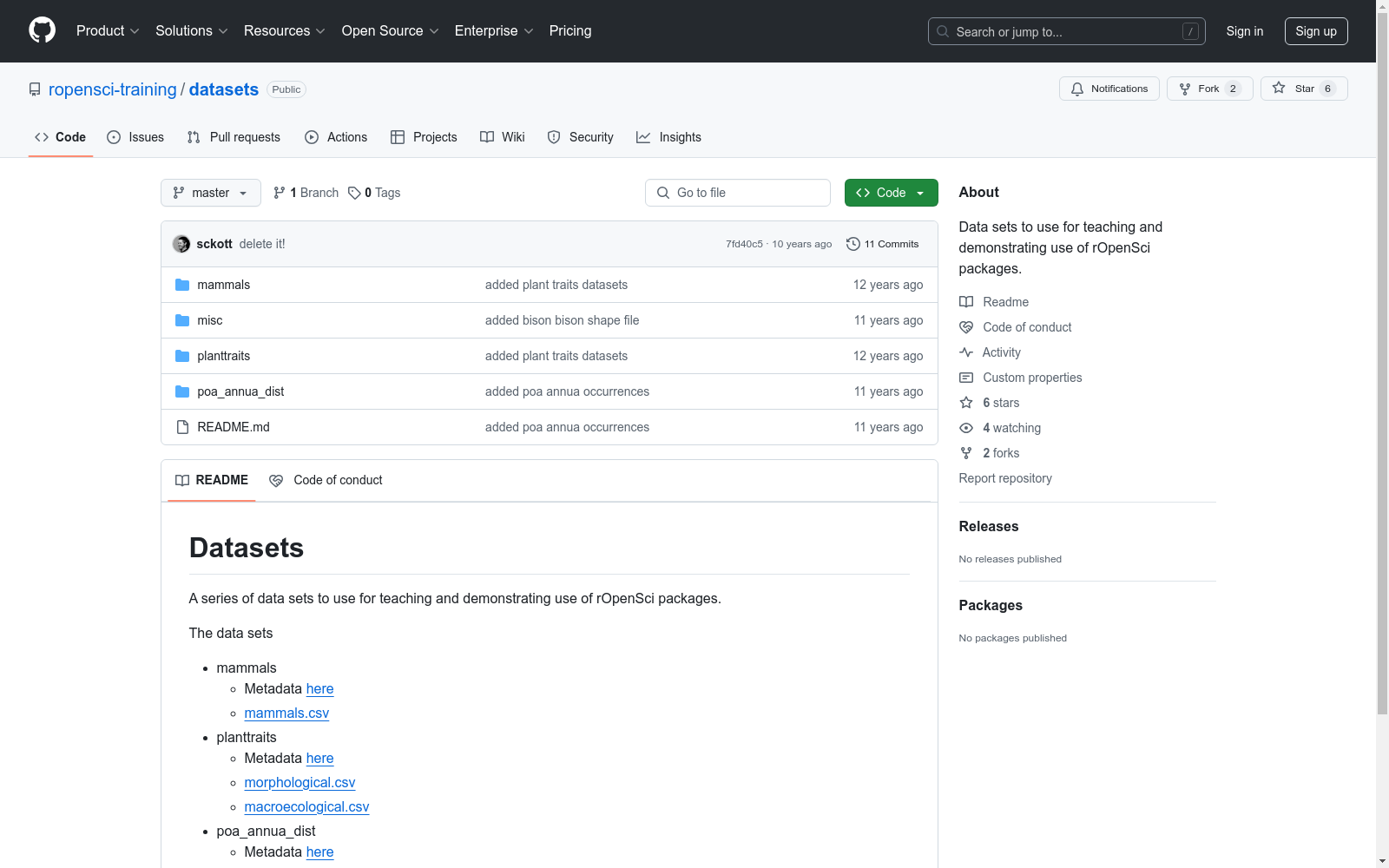Fork the datasets repository
This screenshot has height=868, width=1389.
click(x=1209, y=89)
